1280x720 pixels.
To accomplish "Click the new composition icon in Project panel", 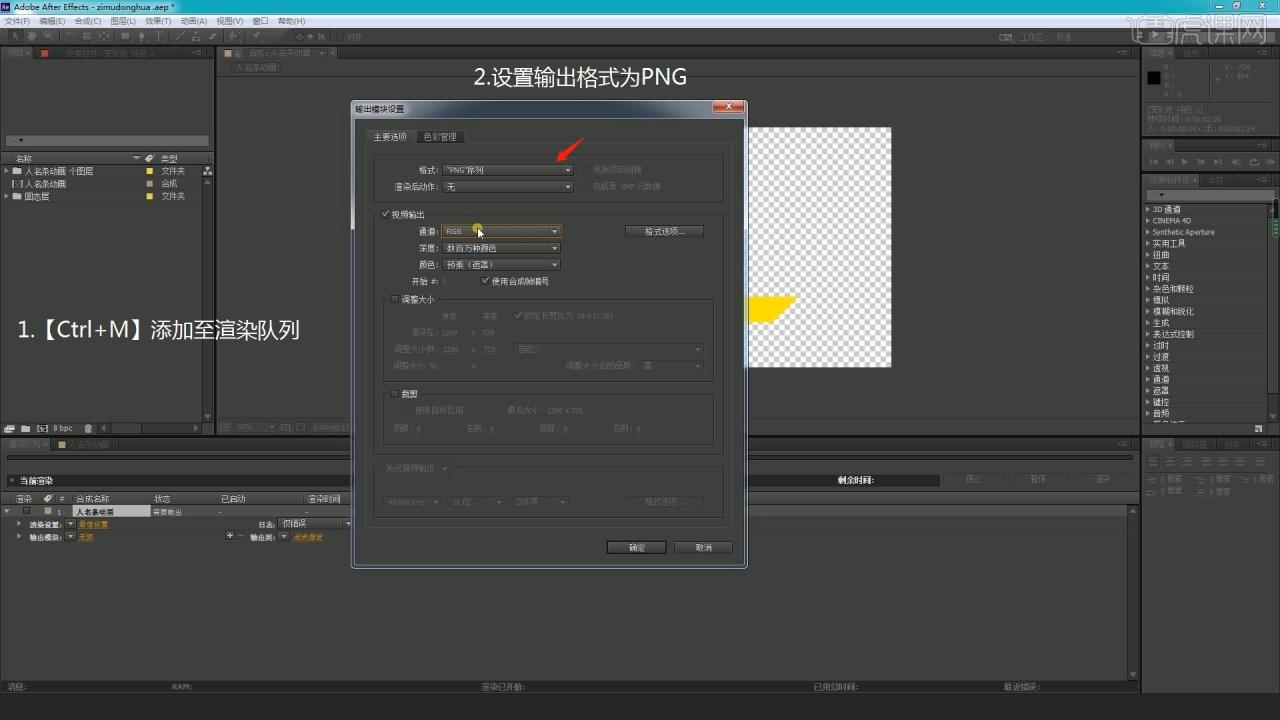I will click(x=42, y=428).
